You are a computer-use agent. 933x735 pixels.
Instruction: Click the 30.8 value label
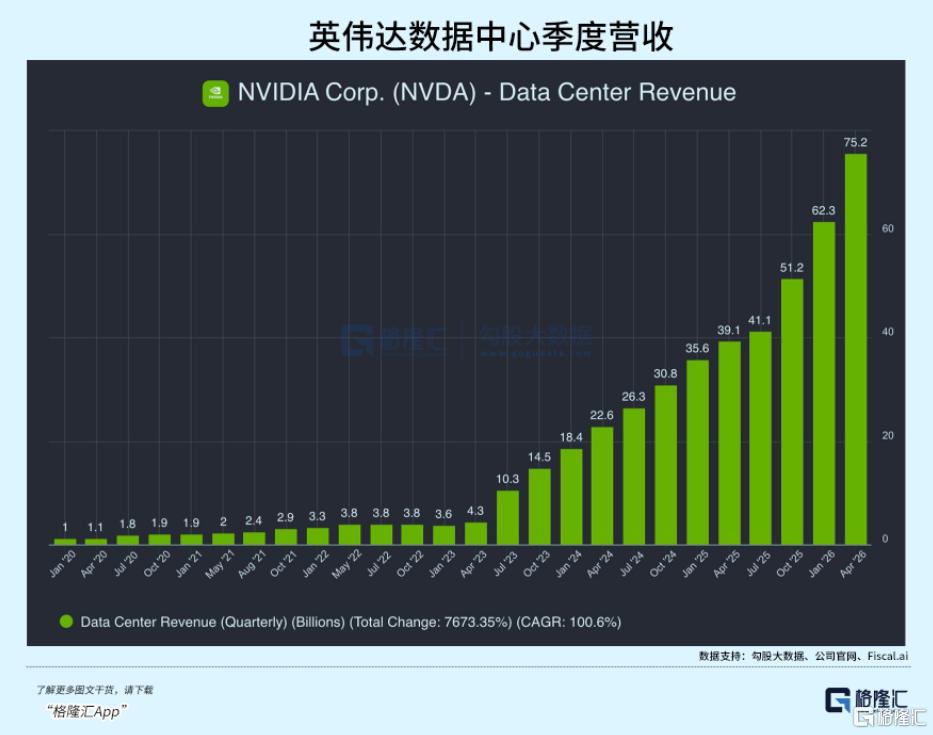tap(665, 374)
